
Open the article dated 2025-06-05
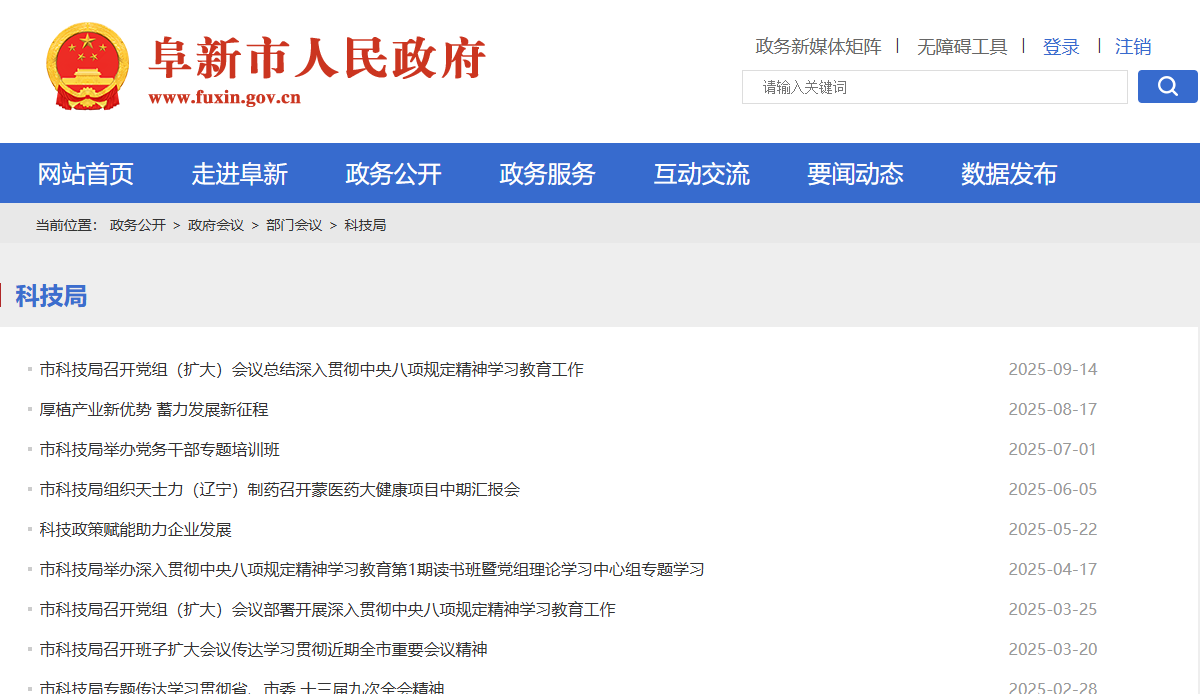tap(280, 490)
